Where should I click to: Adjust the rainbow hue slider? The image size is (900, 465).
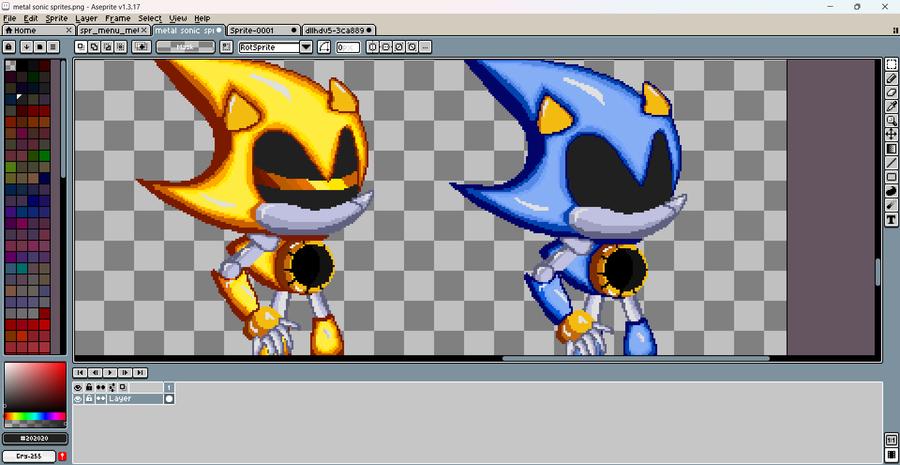point(36,416)
